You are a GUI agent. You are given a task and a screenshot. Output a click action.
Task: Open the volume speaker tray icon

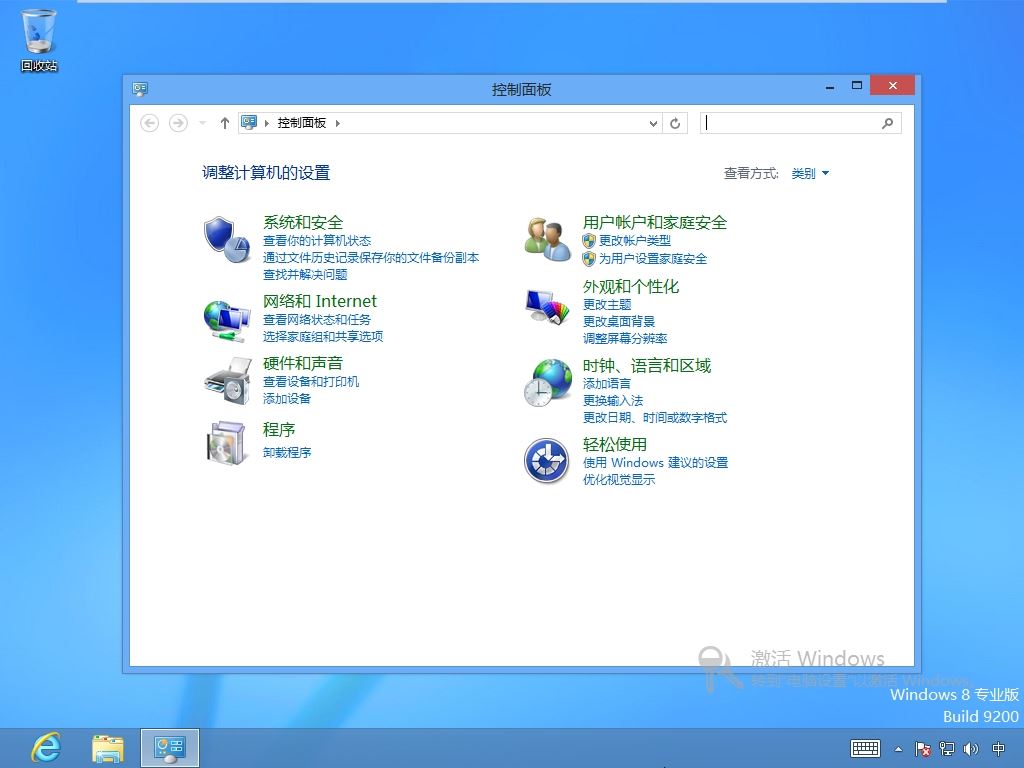(971, 749)
